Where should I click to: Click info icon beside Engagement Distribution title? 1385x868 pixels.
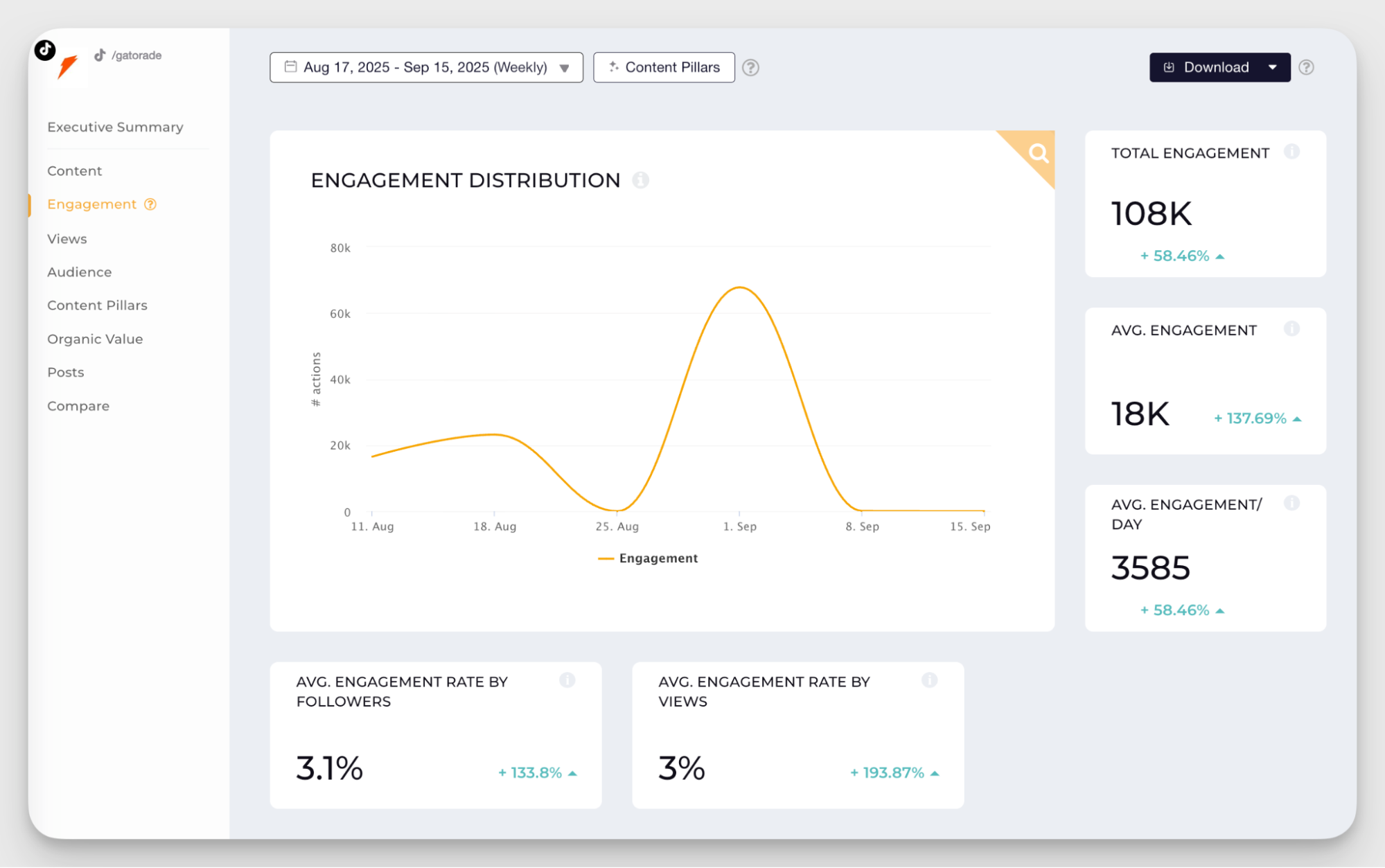coord(640,180)
